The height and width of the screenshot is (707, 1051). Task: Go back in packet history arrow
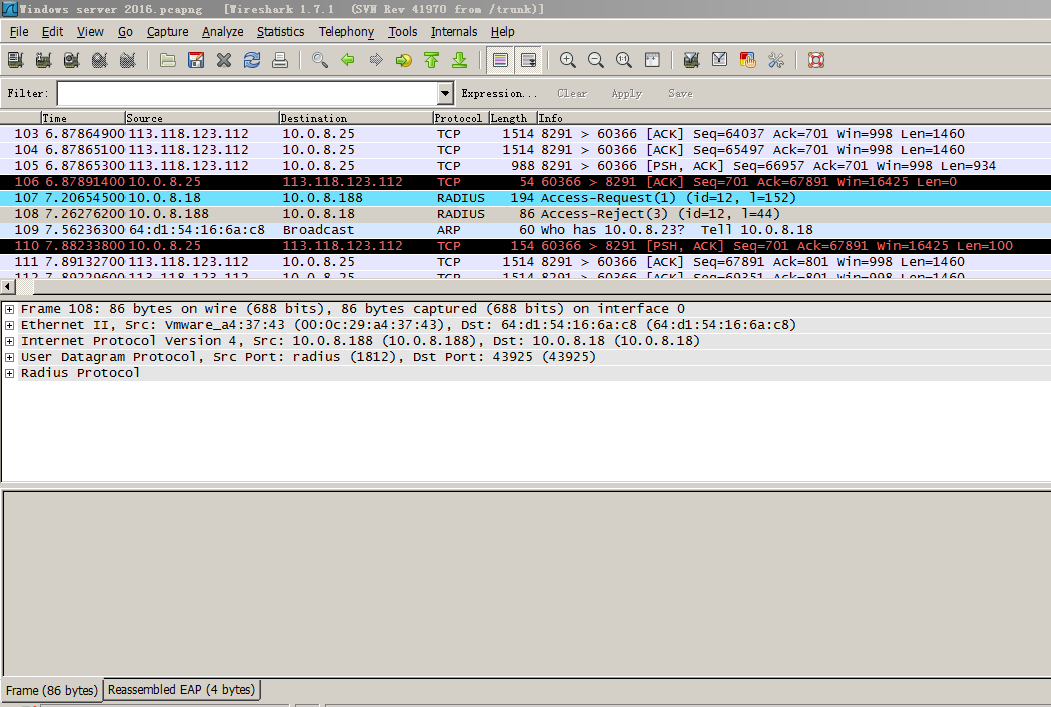pos(348,60)
